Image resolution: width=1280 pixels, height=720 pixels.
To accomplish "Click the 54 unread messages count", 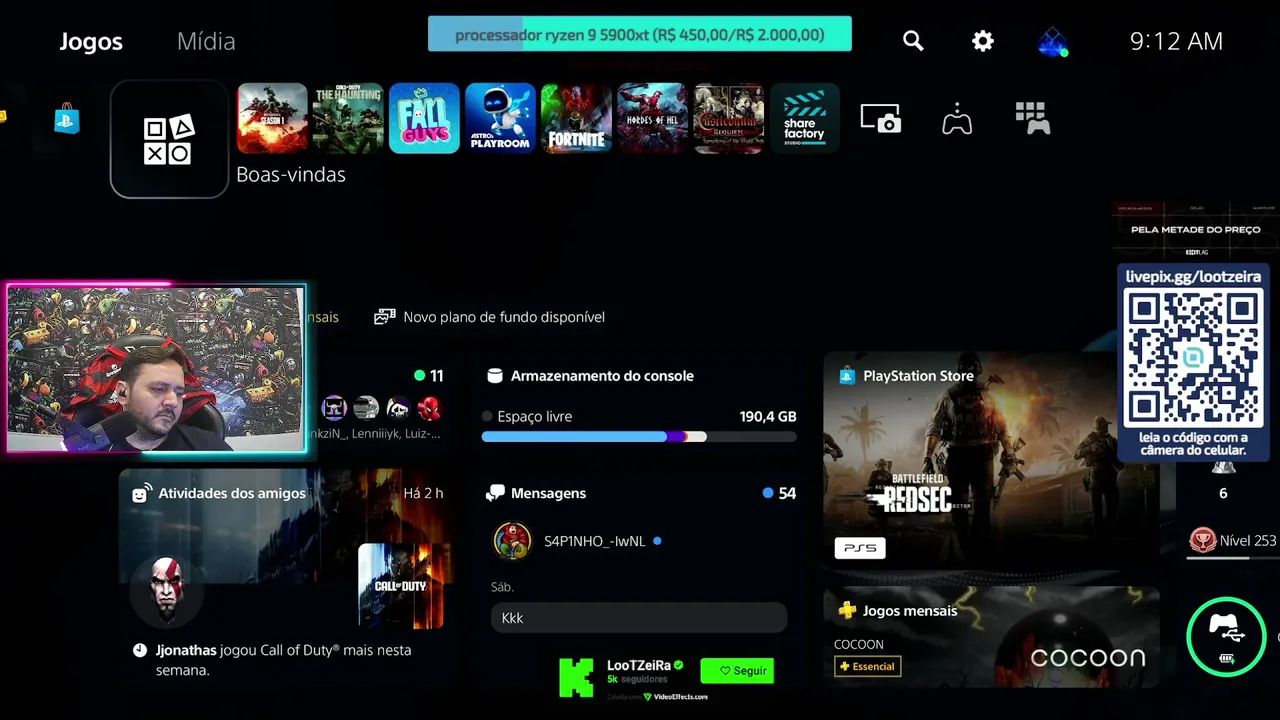I will (x=787, y=493).
